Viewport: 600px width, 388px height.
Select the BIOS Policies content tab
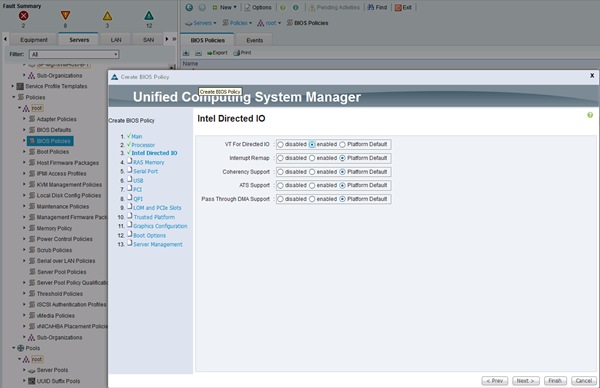207,40
